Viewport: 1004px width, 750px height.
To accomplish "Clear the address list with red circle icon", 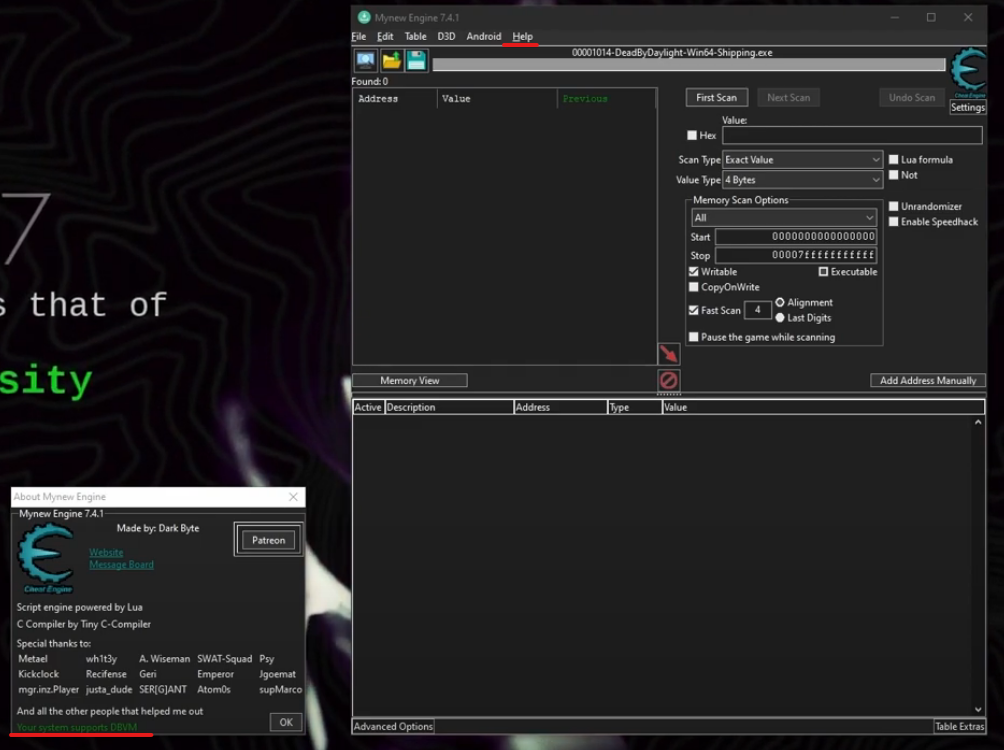I will point(668,380).
